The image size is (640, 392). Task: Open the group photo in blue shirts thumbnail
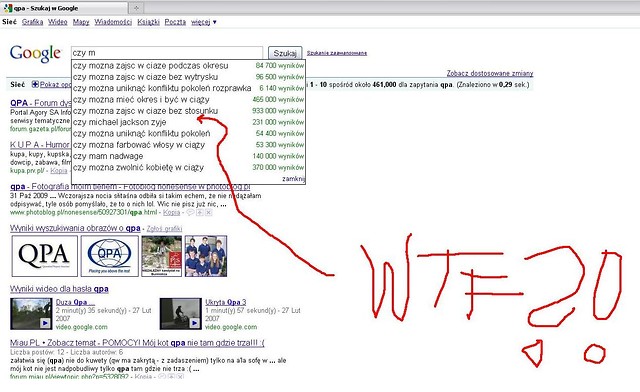pyautogui.click(x=206, y=256)
